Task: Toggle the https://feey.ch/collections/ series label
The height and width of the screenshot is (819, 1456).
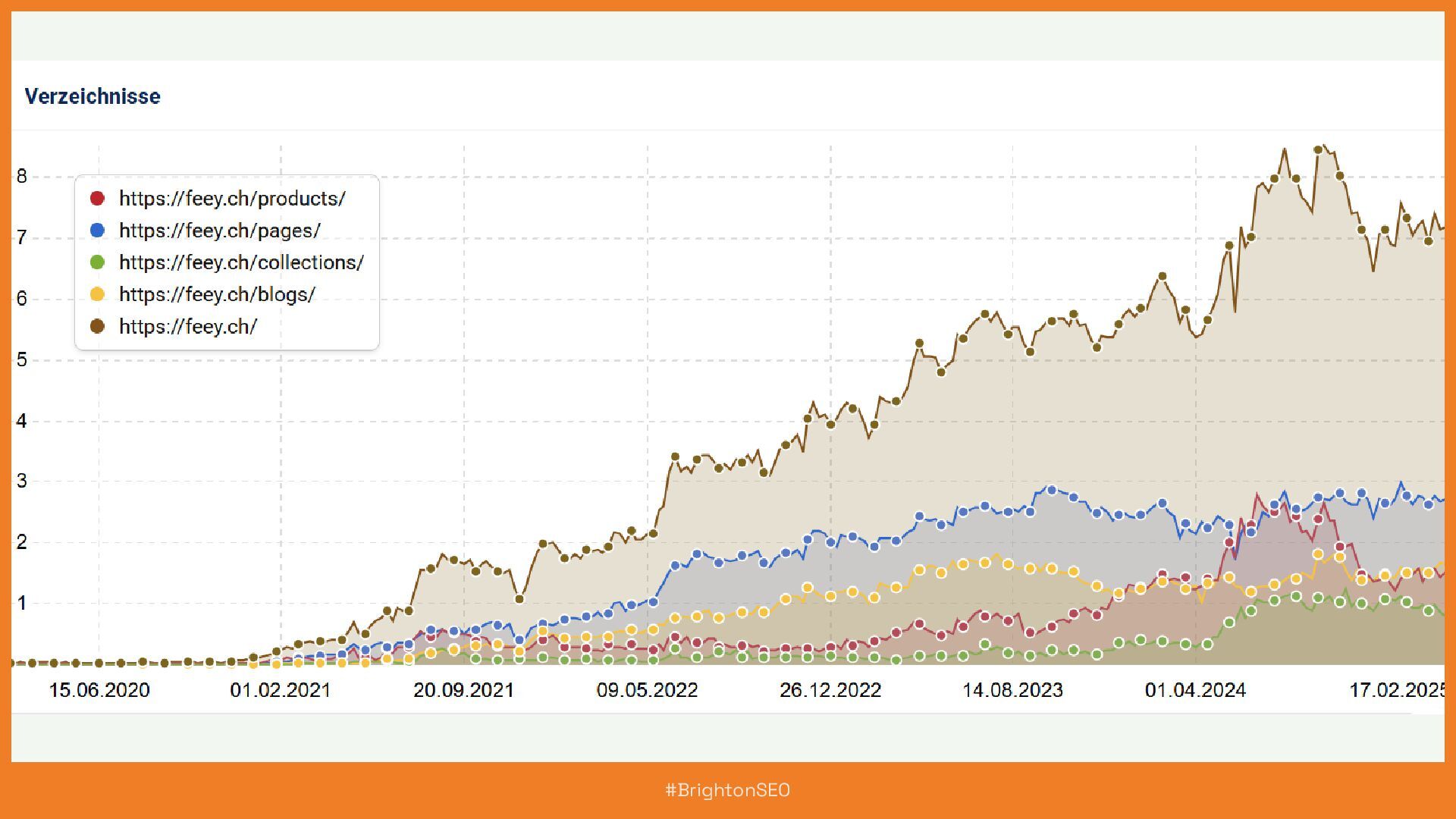Action: click(241, 262)
